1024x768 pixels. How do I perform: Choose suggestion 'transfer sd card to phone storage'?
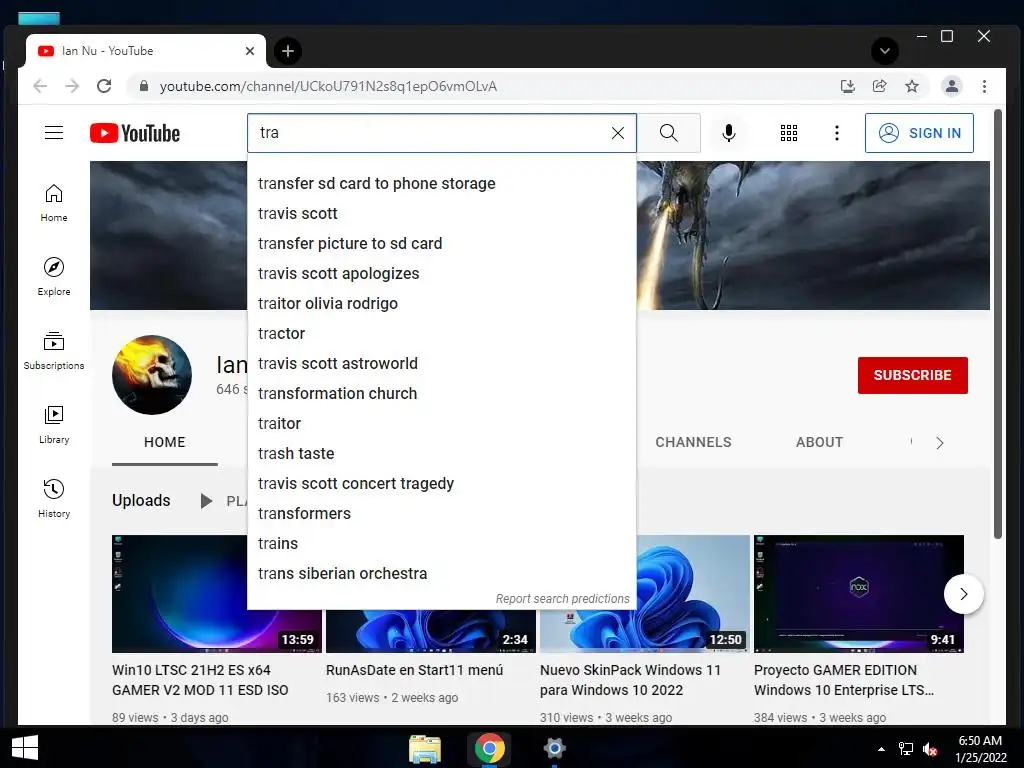441,184
